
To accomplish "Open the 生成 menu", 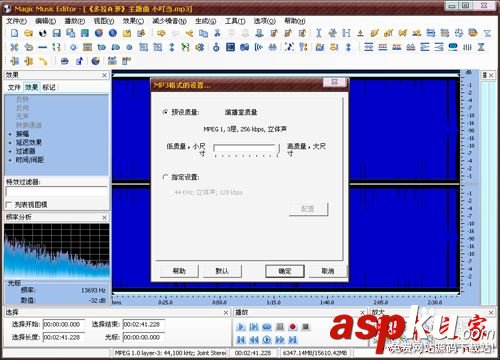I will [206, 21].
